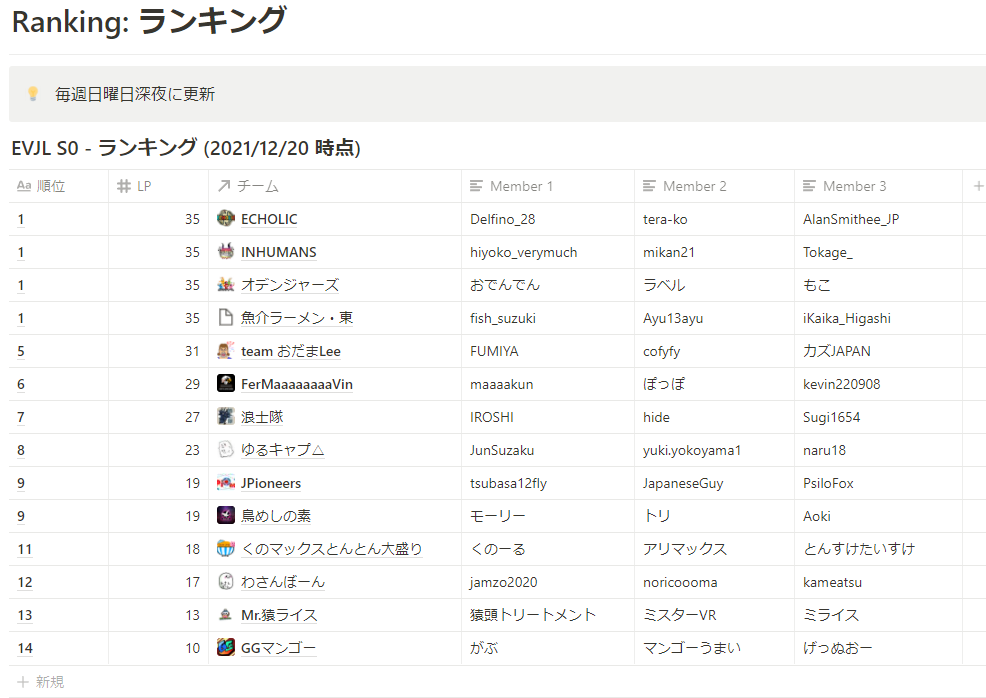Select the FUMIYA cell
The height and width of the screenshot is (698, 986).
[x=548, y=351]
